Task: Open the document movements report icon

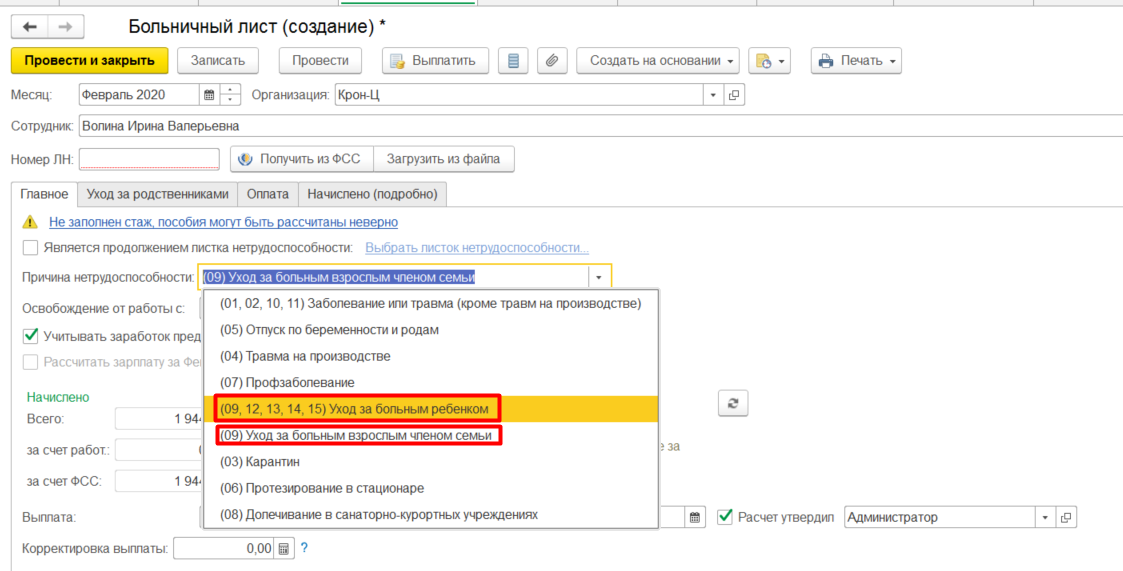Action: pyautogui.click(x=512, y=61)
